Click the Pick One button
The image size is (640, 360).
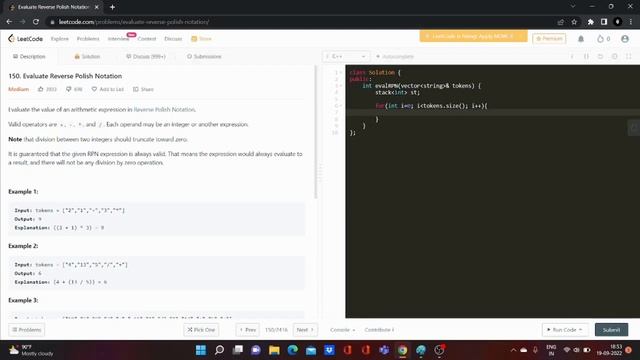coord(201,330)
